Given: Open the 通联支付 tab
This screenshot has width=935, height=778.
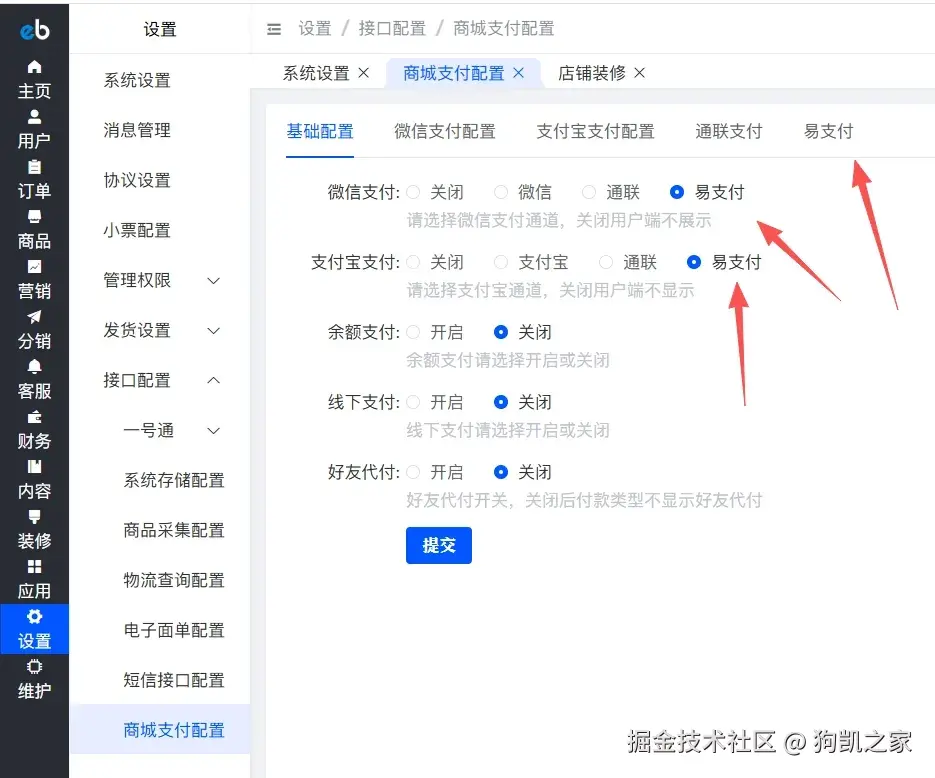Looking at the screenshot, I should tap(728, 131).
